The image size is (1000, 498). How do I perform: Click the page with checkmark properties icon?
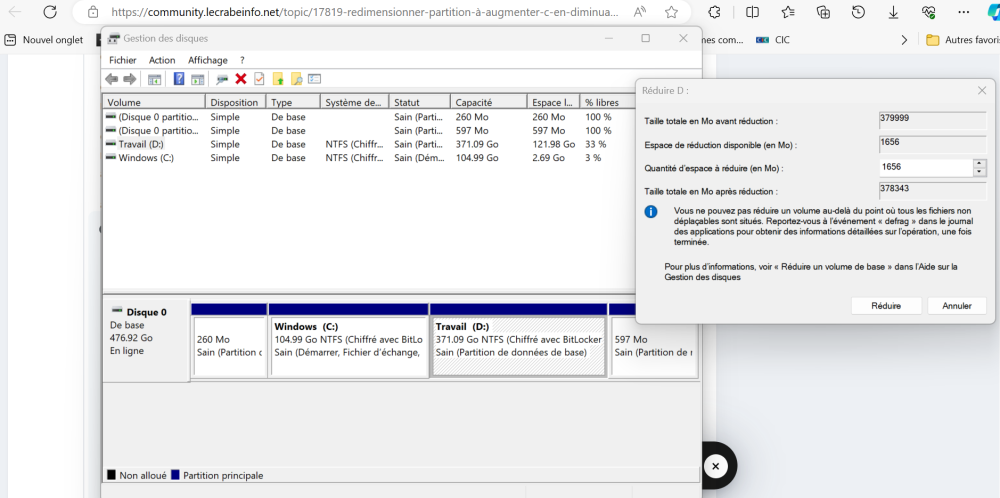(259, 79)
